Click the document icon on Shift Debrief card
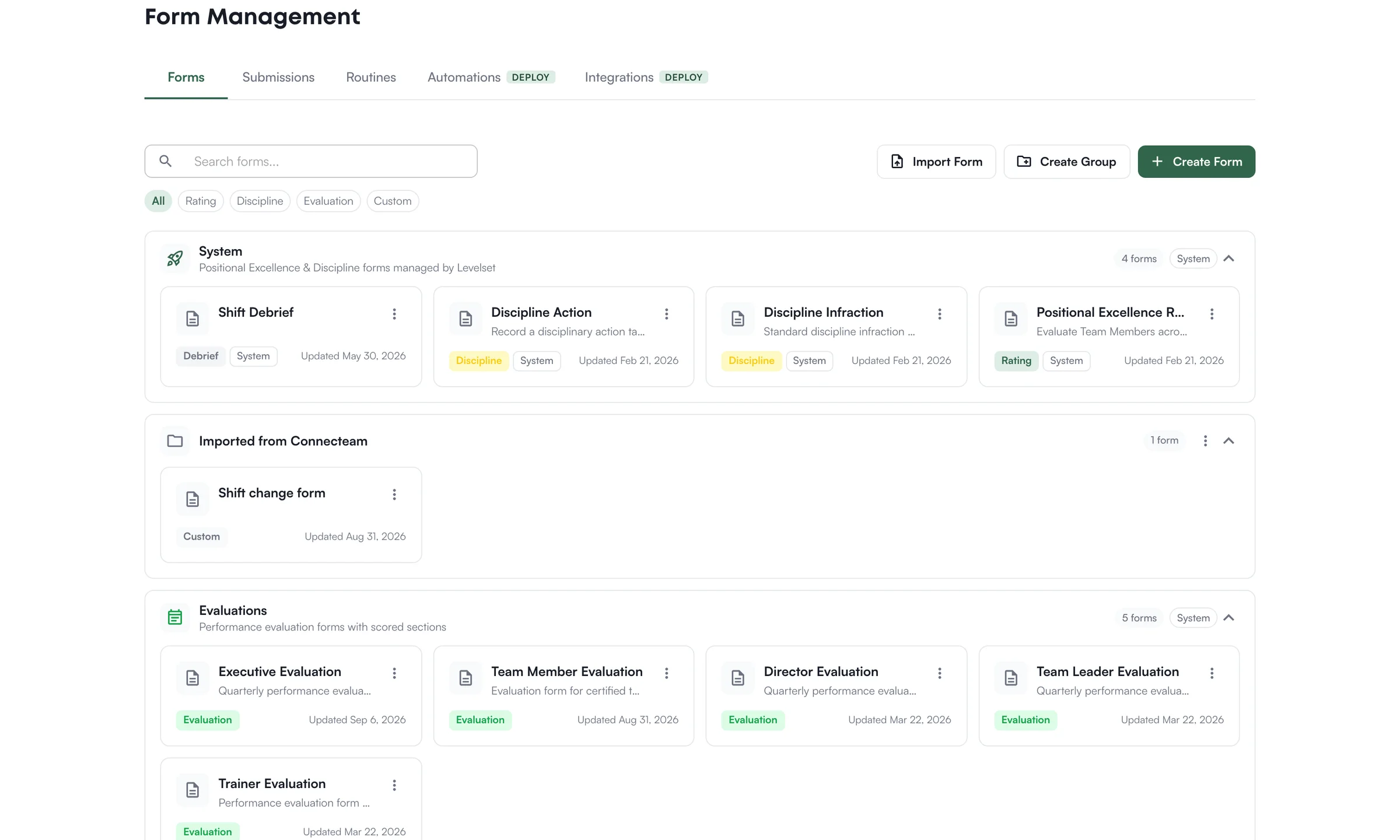This screenshot has width=1400, height=840. pos(192,318)
